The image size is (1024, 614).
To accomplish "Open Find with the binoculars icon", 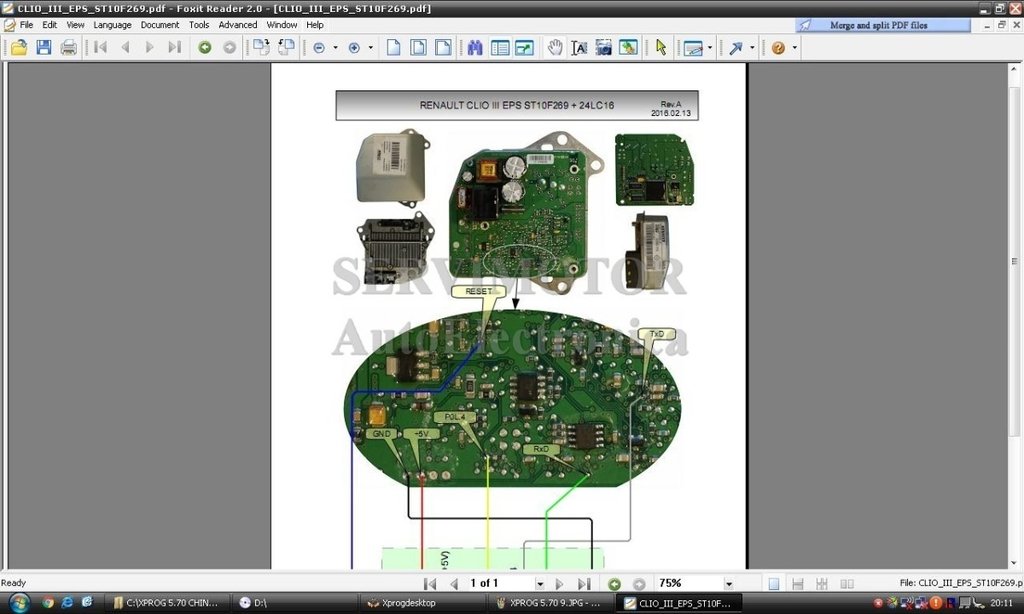I will click(475, 48).
